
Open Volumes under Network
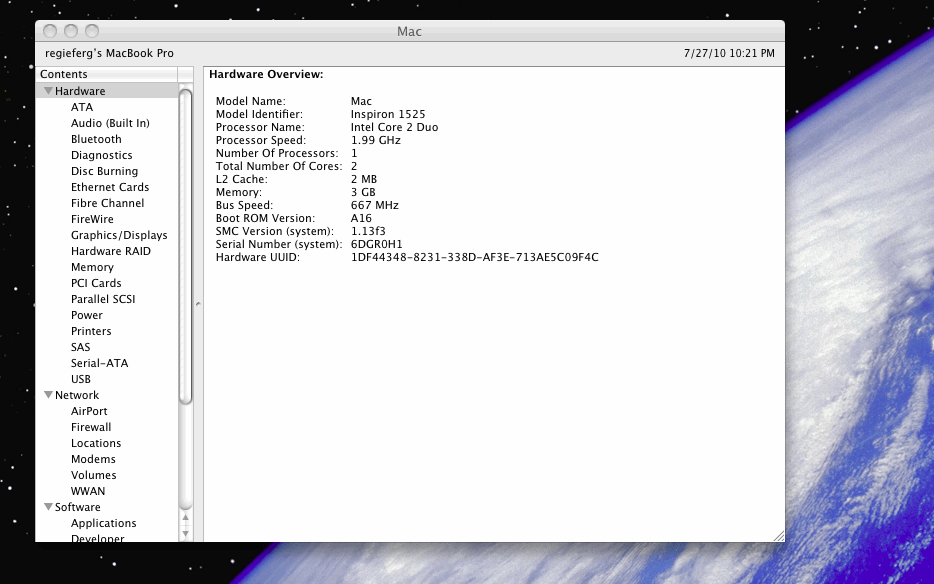click(94, 476)
